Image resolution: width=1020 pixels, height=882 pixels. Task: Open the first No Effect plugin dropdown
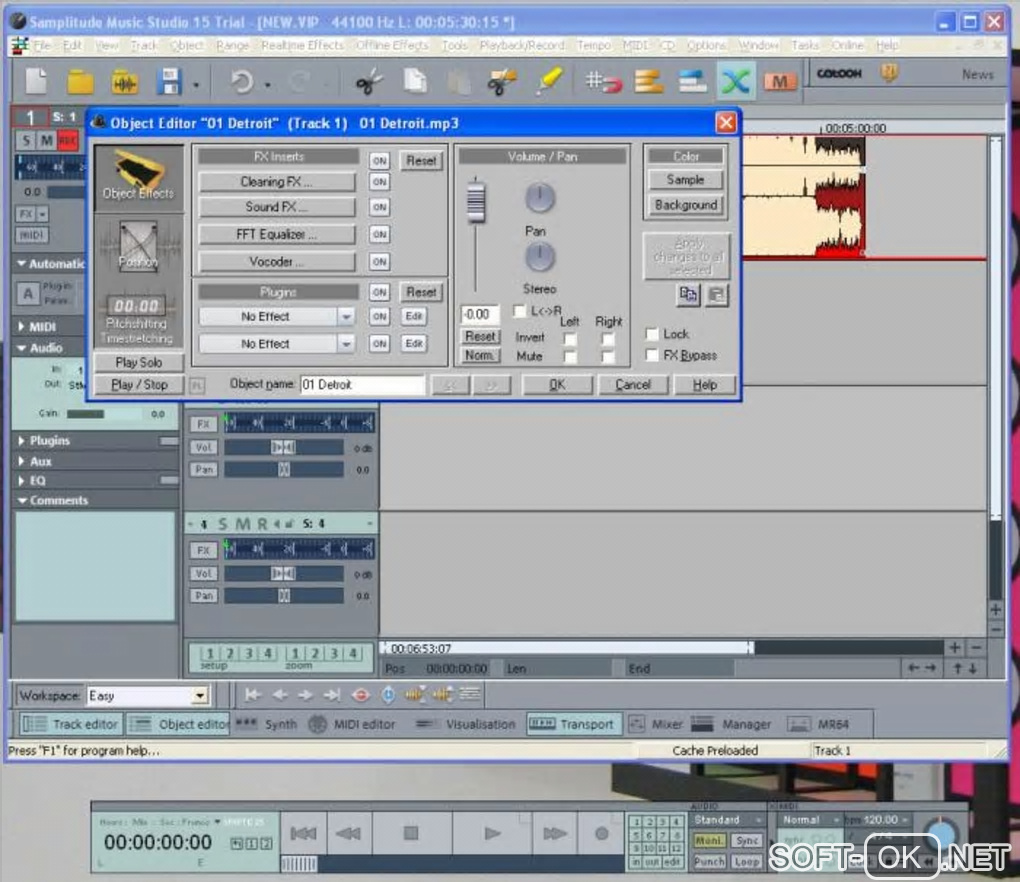click(x=346, y=317)
